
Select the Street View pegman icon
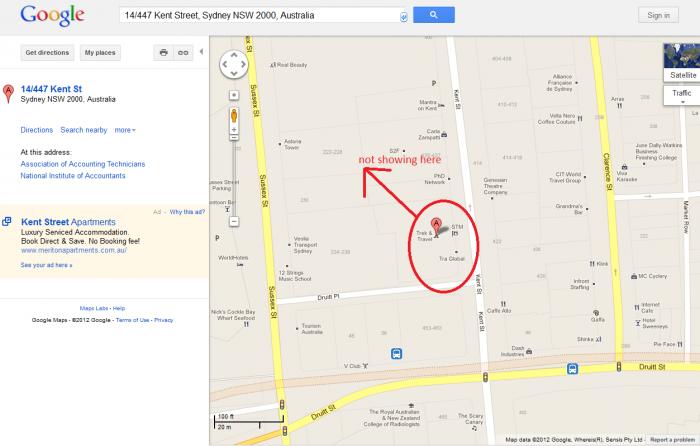[x=234, y=116]
